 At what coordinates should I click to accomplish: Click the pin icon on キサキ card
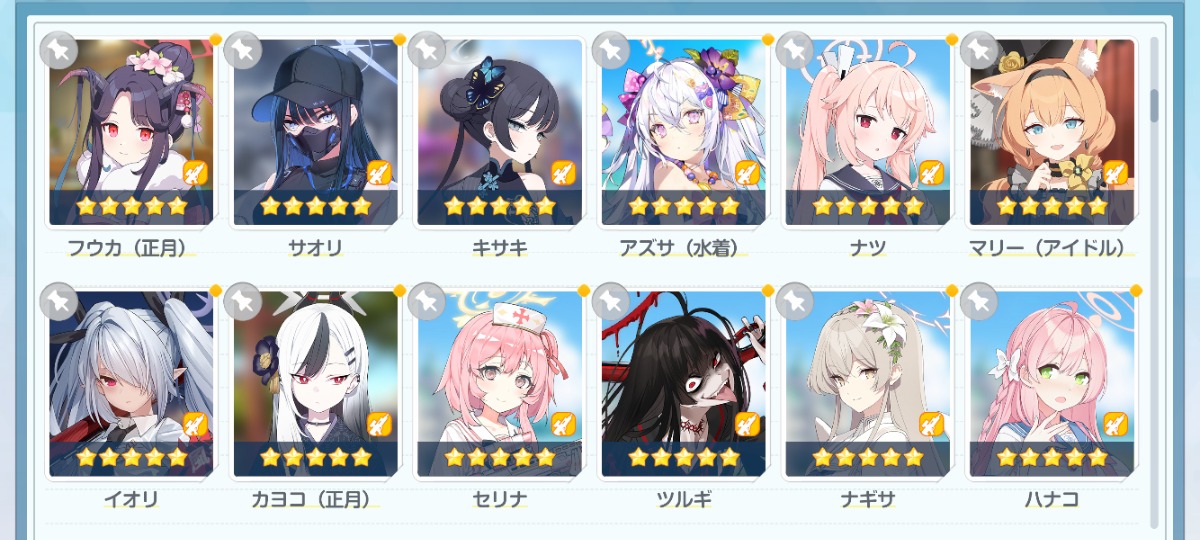pyautogui.click(x=427, y=50)
